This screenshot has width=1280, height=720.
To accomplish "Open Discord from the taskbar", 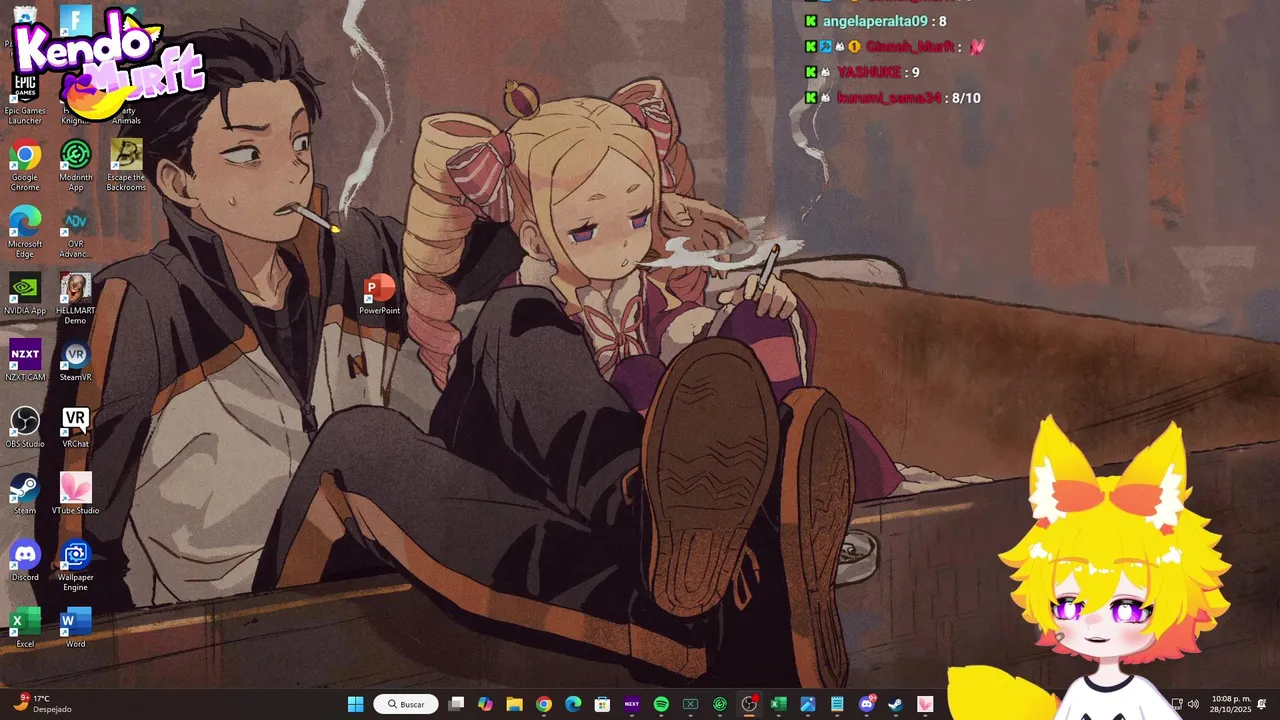I will tap(866, 704).
